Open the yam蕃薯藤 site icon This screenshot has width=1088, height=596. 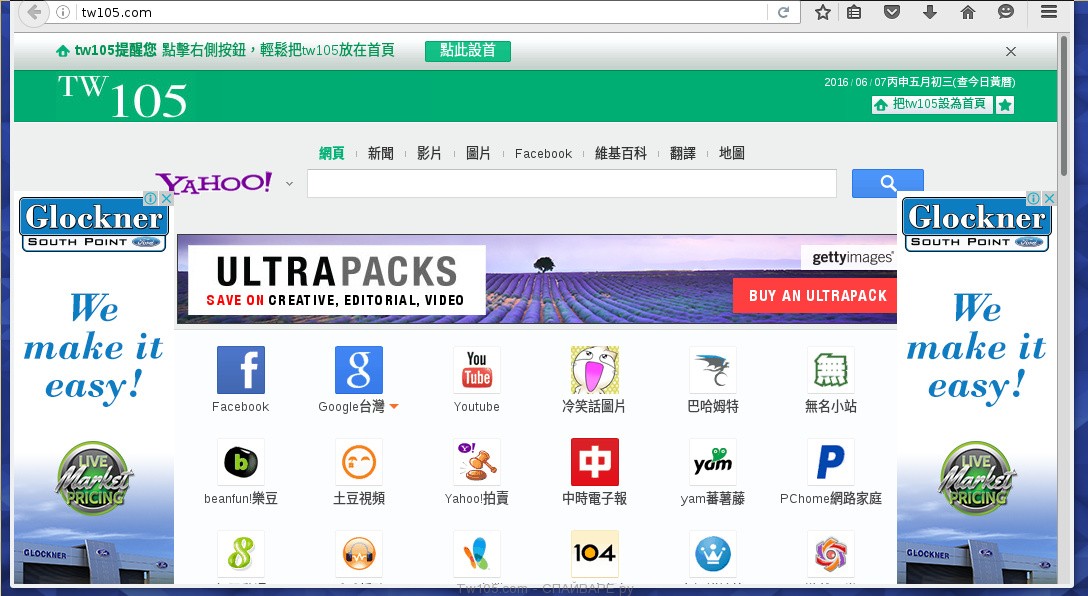(713, 461)
